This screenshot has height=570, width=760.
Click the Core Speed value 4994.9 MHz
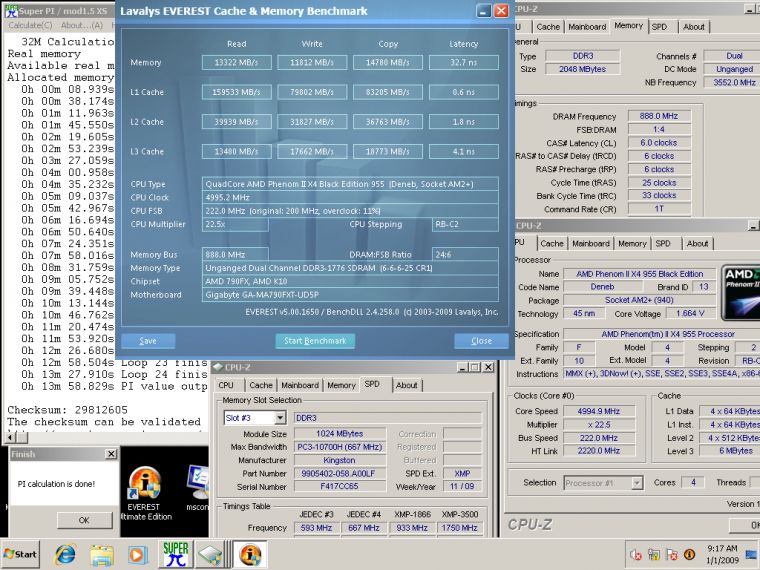[599, 411]
